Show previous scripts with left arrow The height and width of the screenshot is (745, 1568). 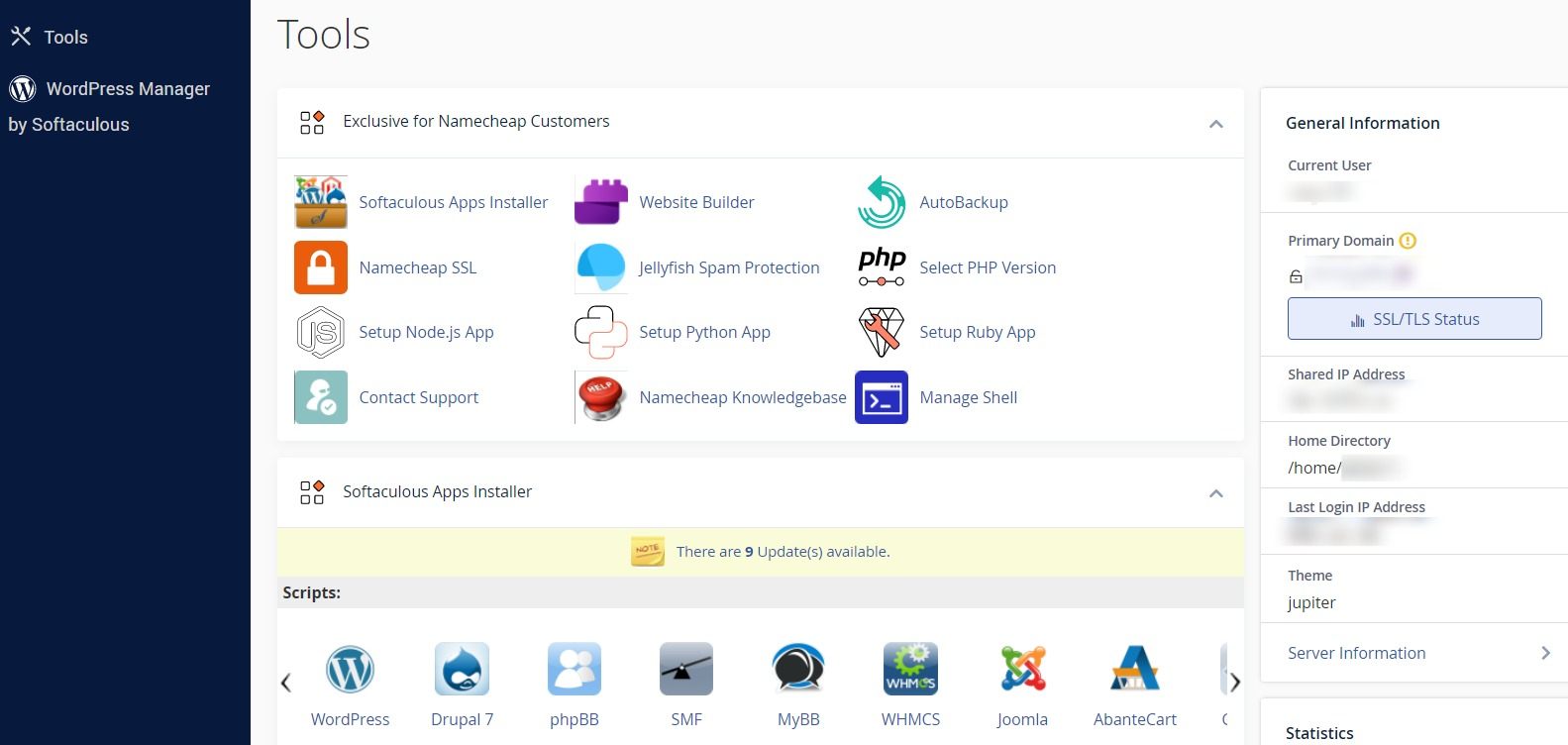click(x=285, y=682)
